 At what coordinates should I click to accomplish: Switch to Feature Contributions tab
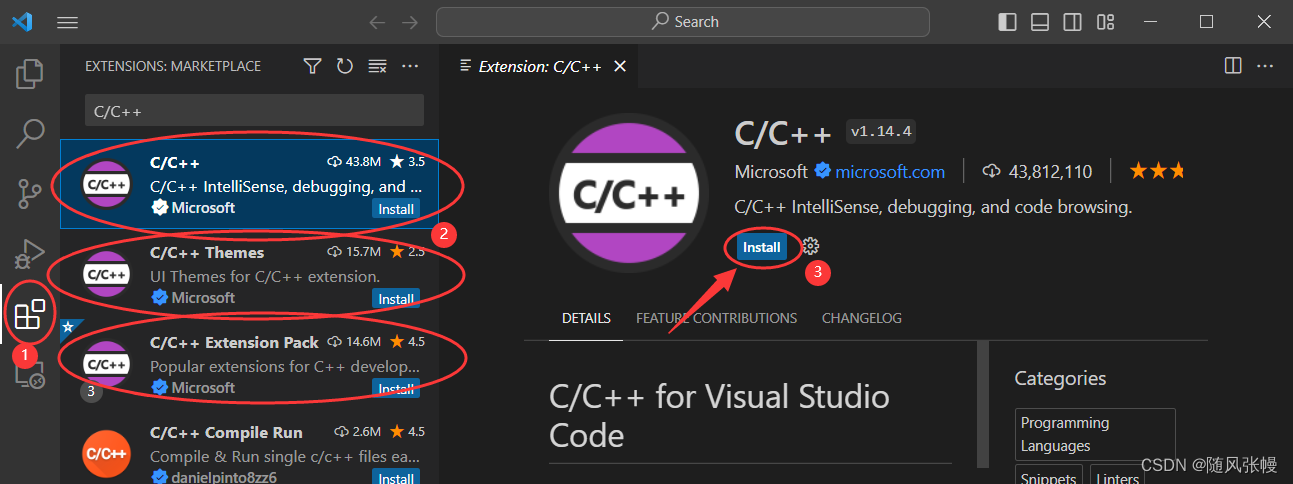click(716, 318)
